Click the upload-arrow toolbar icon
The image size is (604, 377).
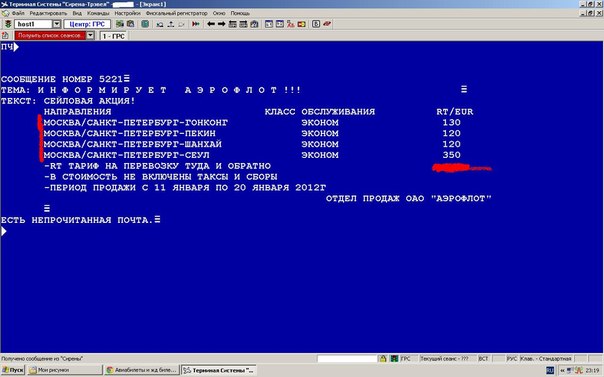coord(170,24)
